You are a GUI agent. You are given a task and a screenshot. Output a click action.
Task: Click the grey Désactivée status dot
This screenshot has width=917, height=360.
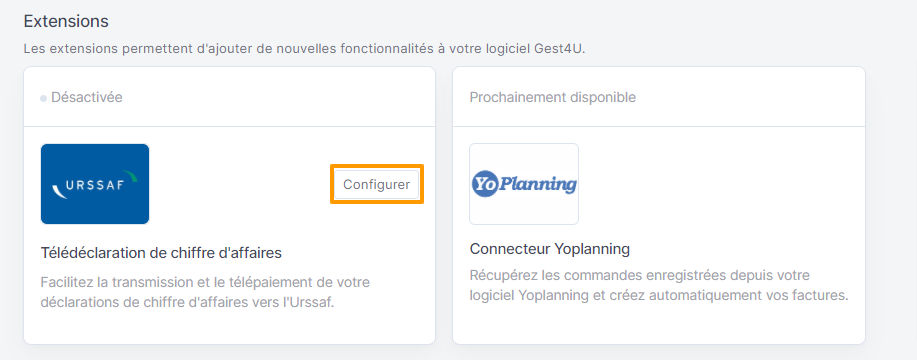[43, 98]
